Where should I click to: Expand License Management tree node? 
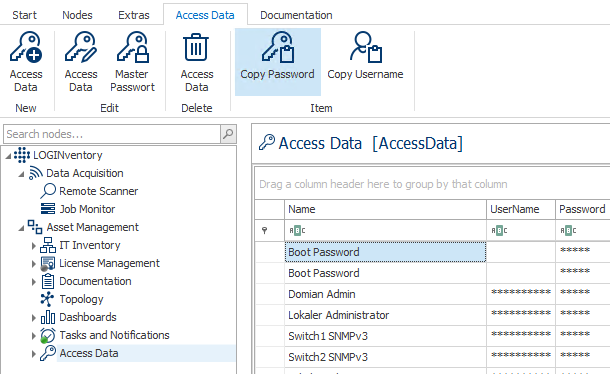[x=33, y=263]
